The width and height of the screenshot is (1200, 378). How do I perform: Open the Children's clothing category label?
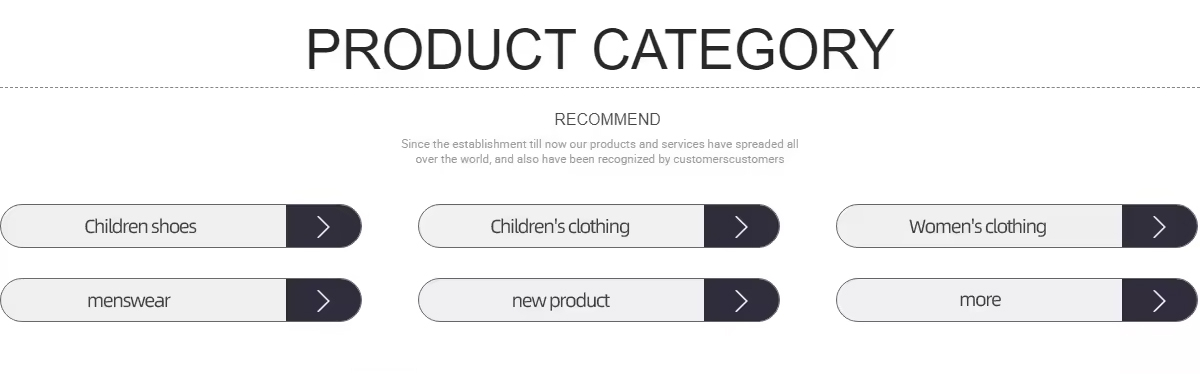coord(560,226)
